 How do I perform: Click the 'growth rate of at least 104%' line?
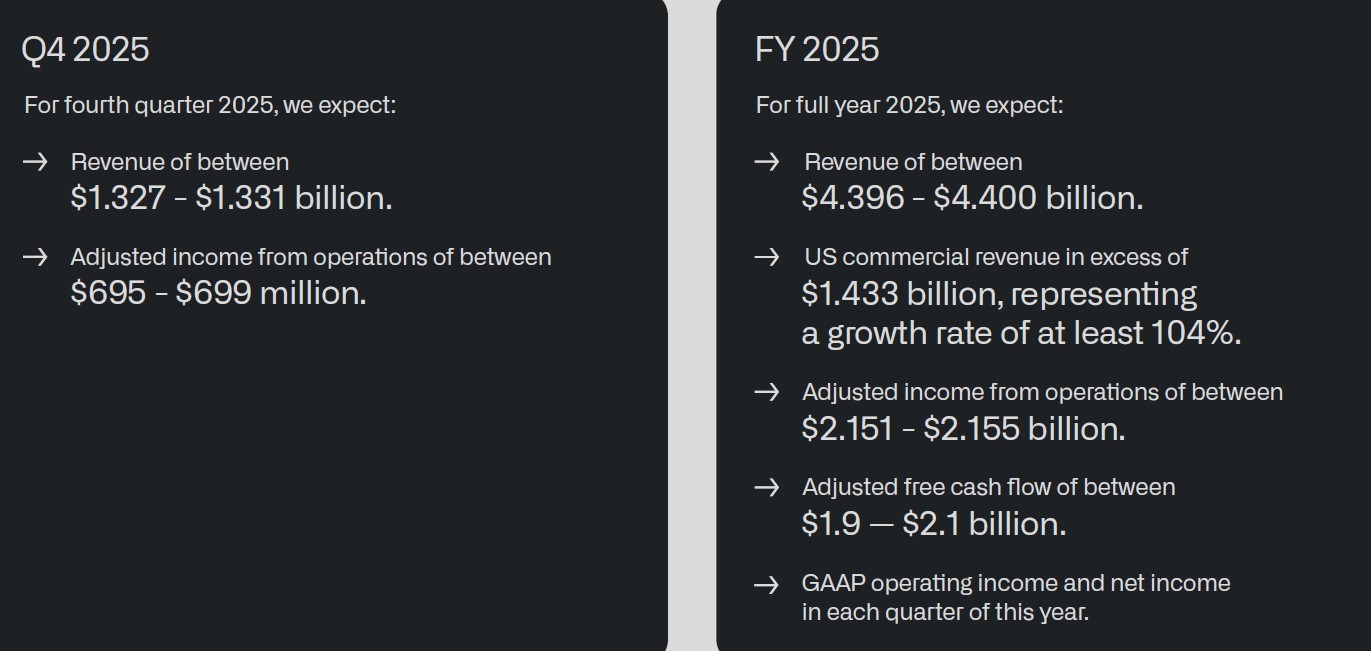coord(1020,333)
